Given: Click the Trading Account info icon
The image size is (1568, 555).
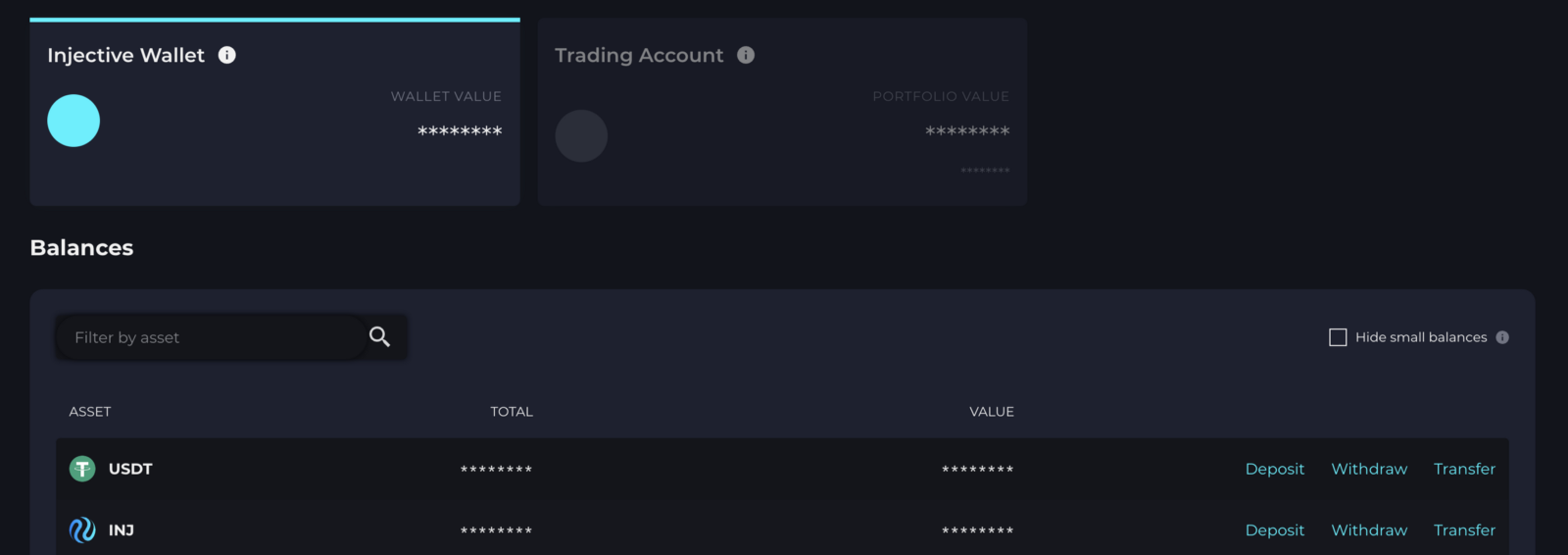Looking at the screenshot, I should click(x=746, y=55).
